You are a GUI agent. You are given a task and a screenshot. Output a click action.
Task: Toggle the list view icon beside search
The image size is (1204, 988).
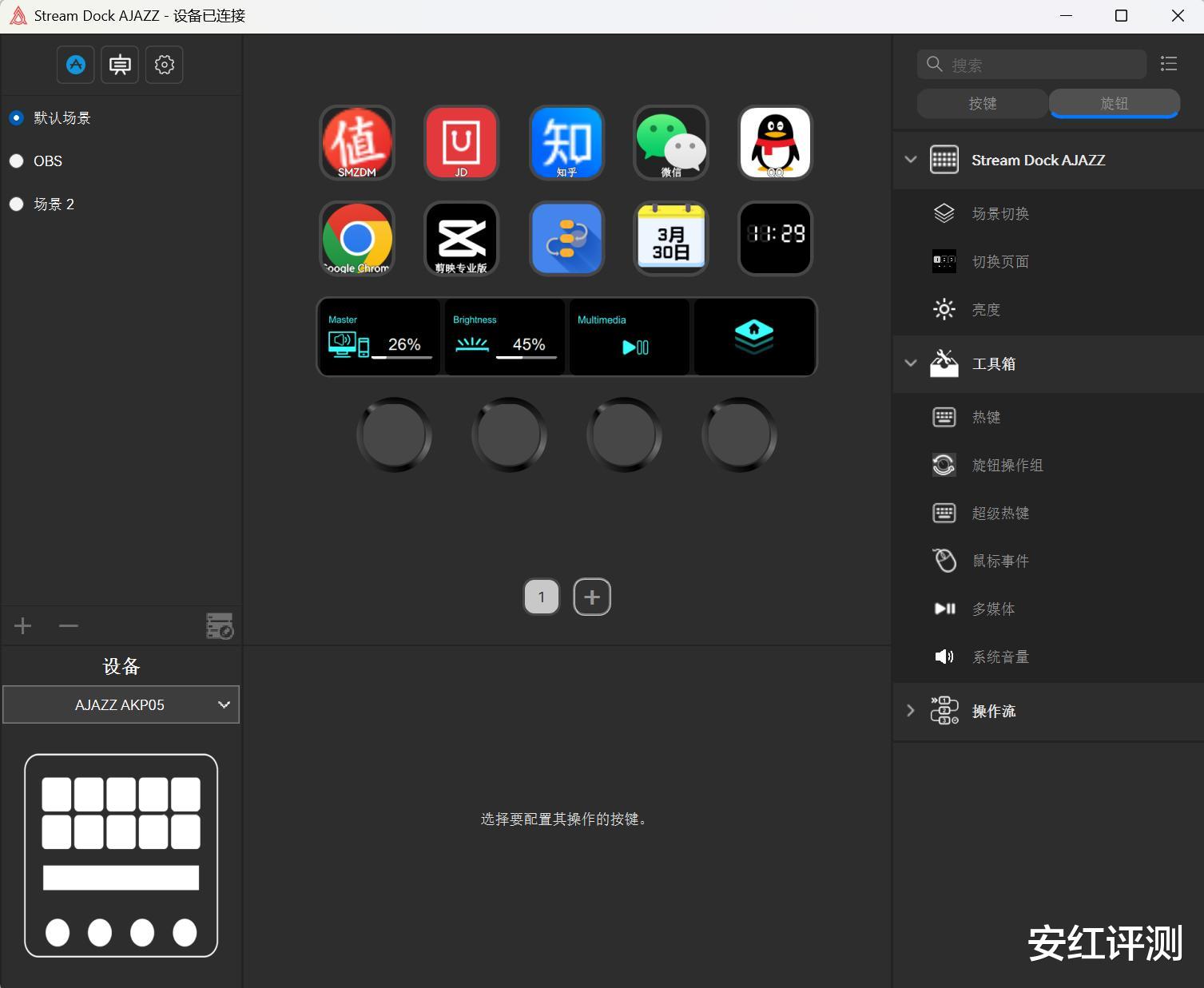point(1169,64)
